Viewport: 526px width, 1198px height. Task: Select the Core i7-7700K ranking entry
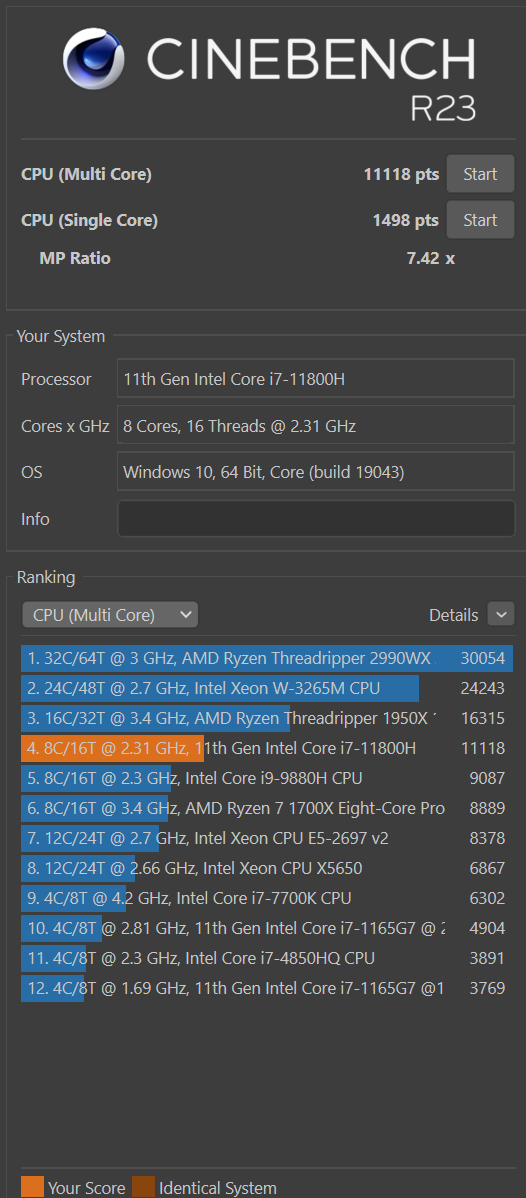point(267,898)
